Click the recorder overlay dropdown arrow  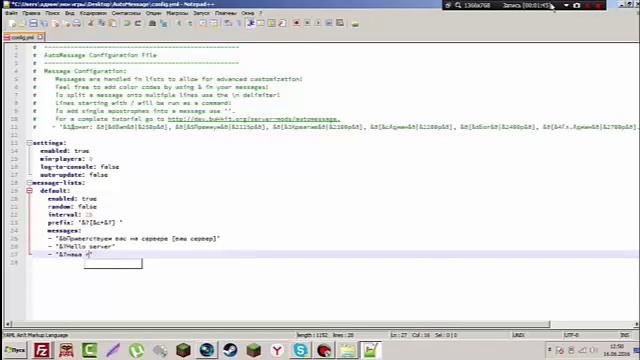point(566,5)
